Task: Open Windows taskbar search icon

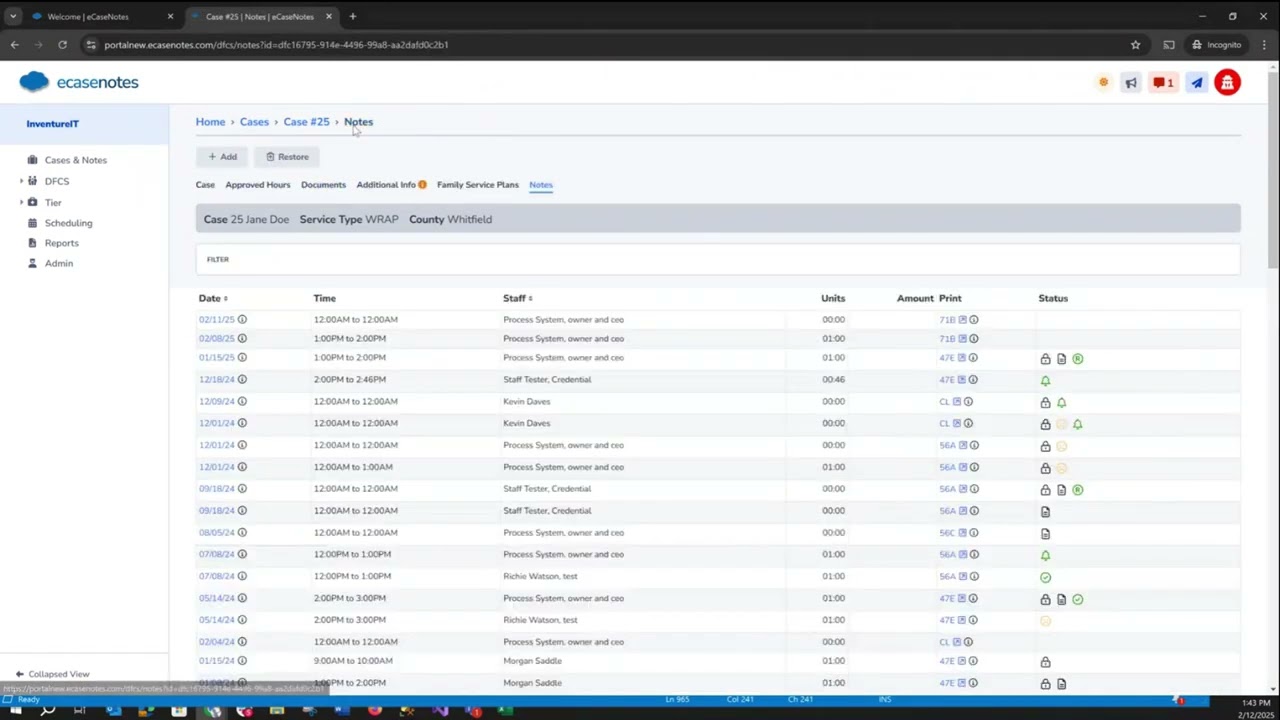Action: click(x=47, y=711)
